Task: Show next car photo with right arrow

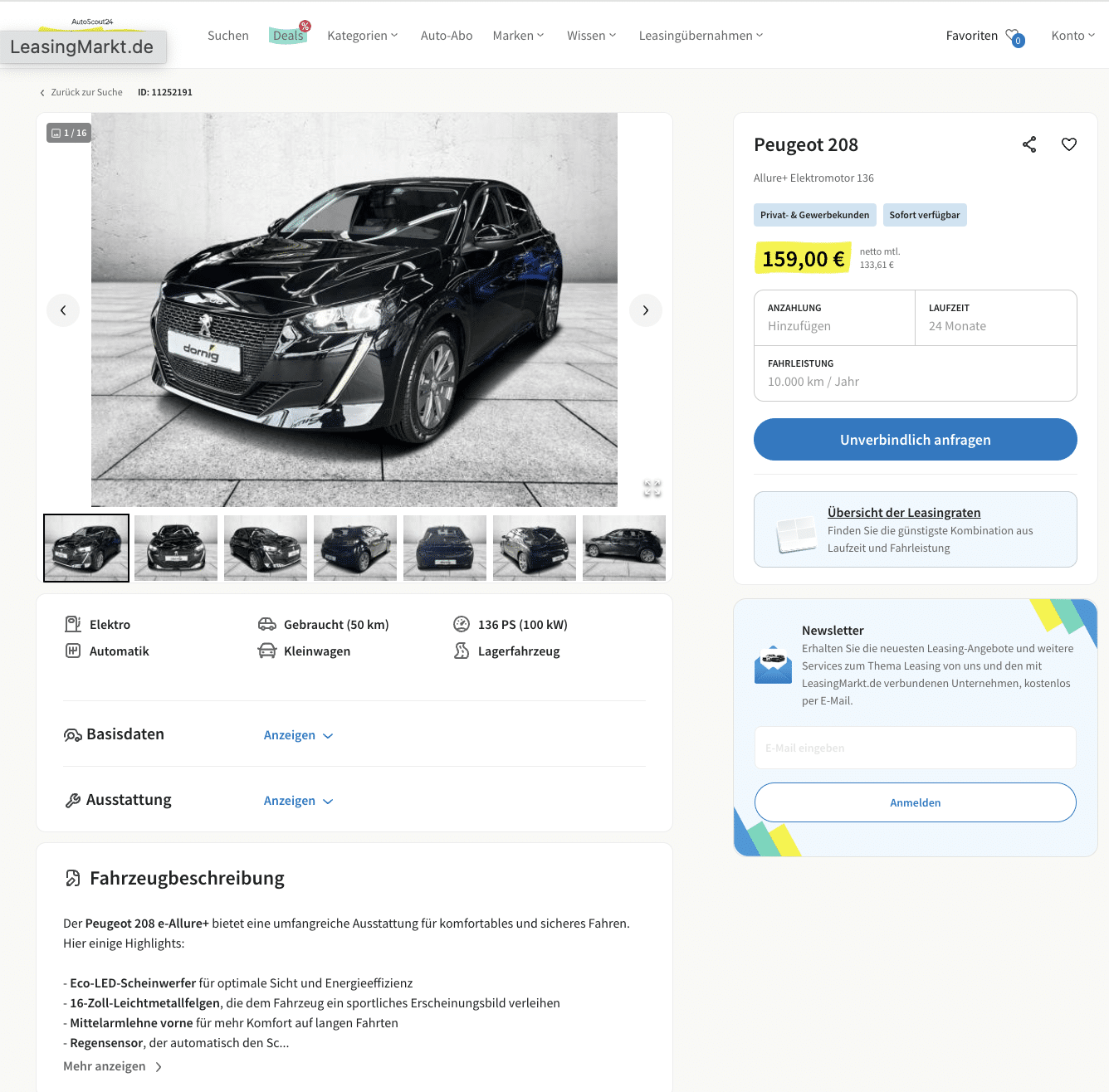Action: tap(646, 310)
